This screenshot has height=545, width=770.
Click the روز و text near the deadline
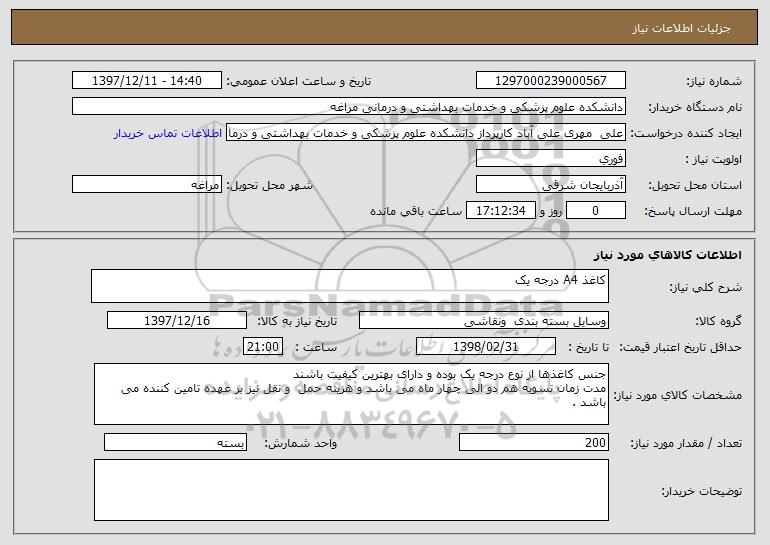tap(550, 212)
